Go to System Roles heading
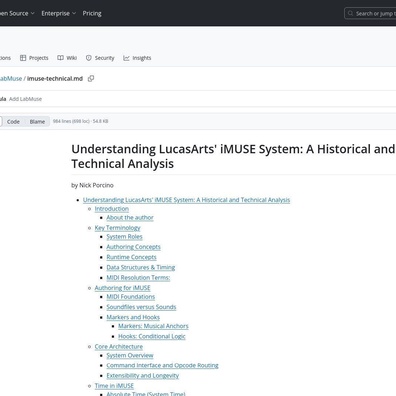Screen dimensions: 396x396 (124, 237)
